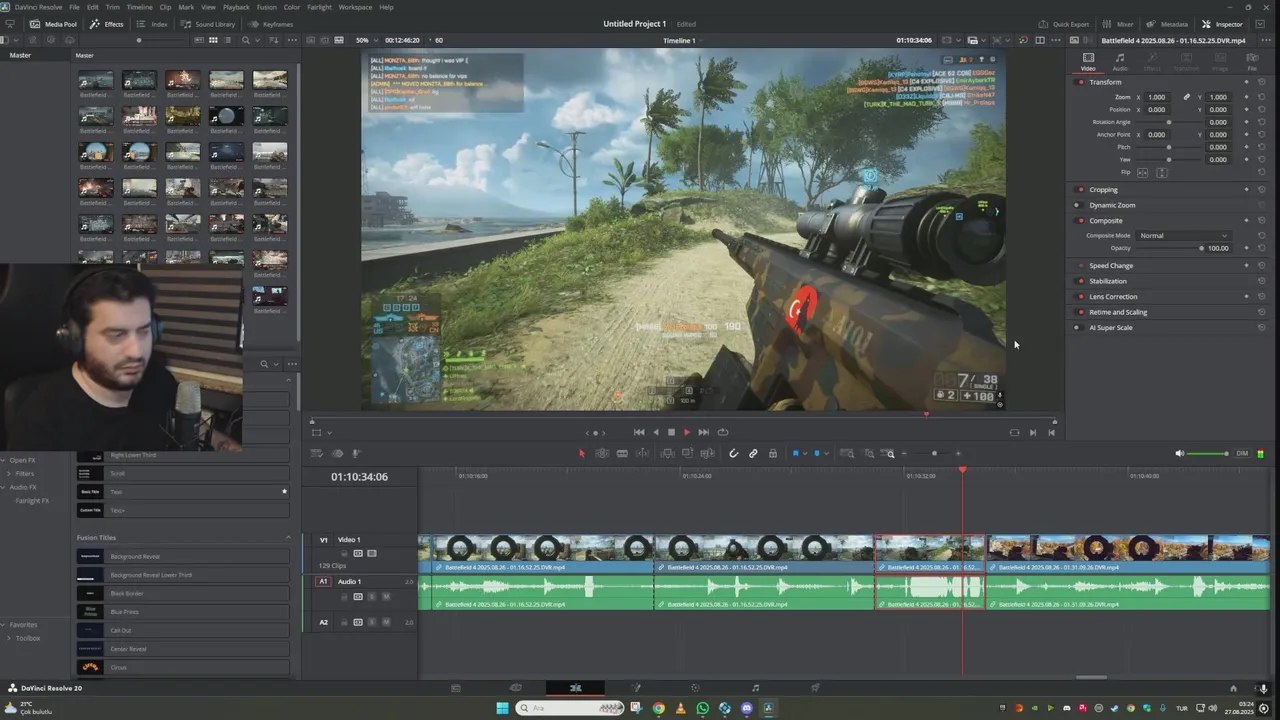
Task: Open the Playback menu
Action: coord(236,7)
